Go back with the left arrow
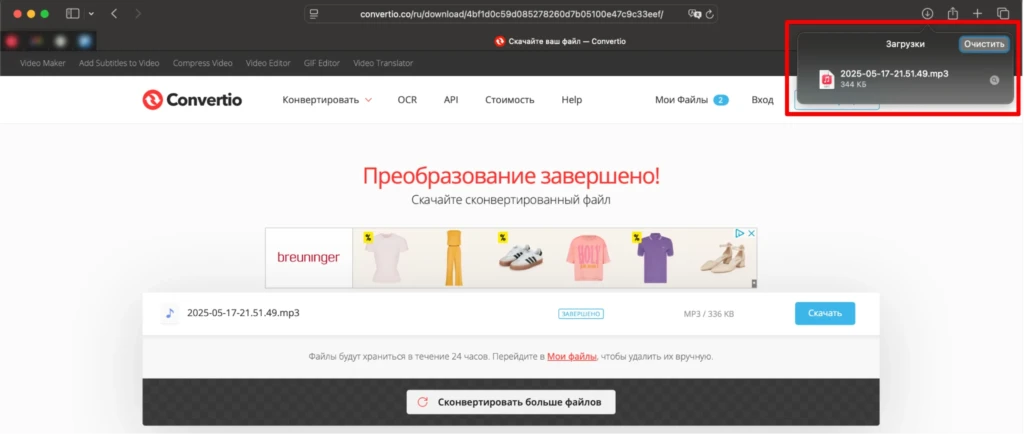This screenshot has height=434, width=1024. 114,14
